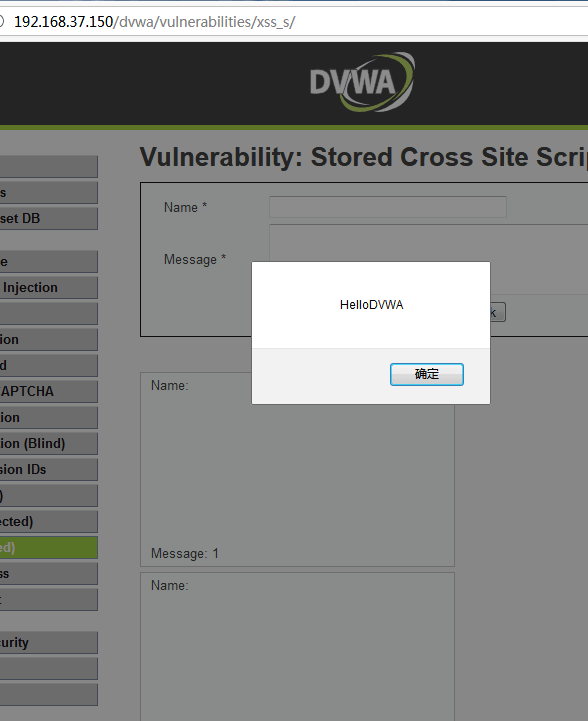
Task: Click the guestbook entry with 'Message: 1'
Action: 297,469
